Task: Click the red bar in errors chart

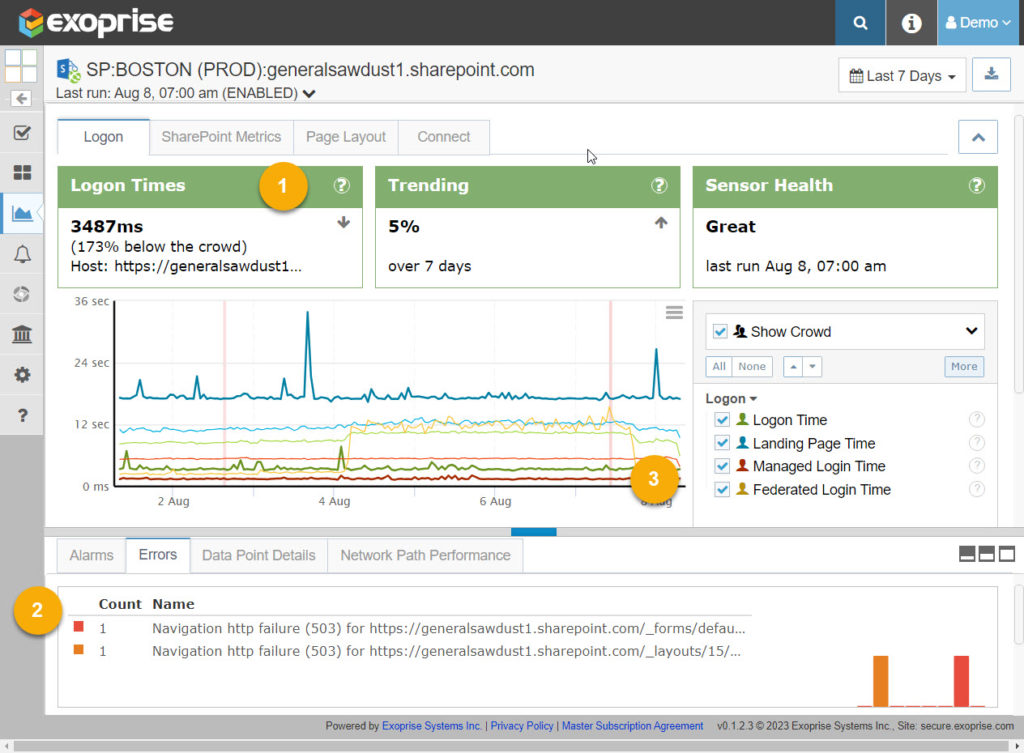Action: click(x=961, y=681)
